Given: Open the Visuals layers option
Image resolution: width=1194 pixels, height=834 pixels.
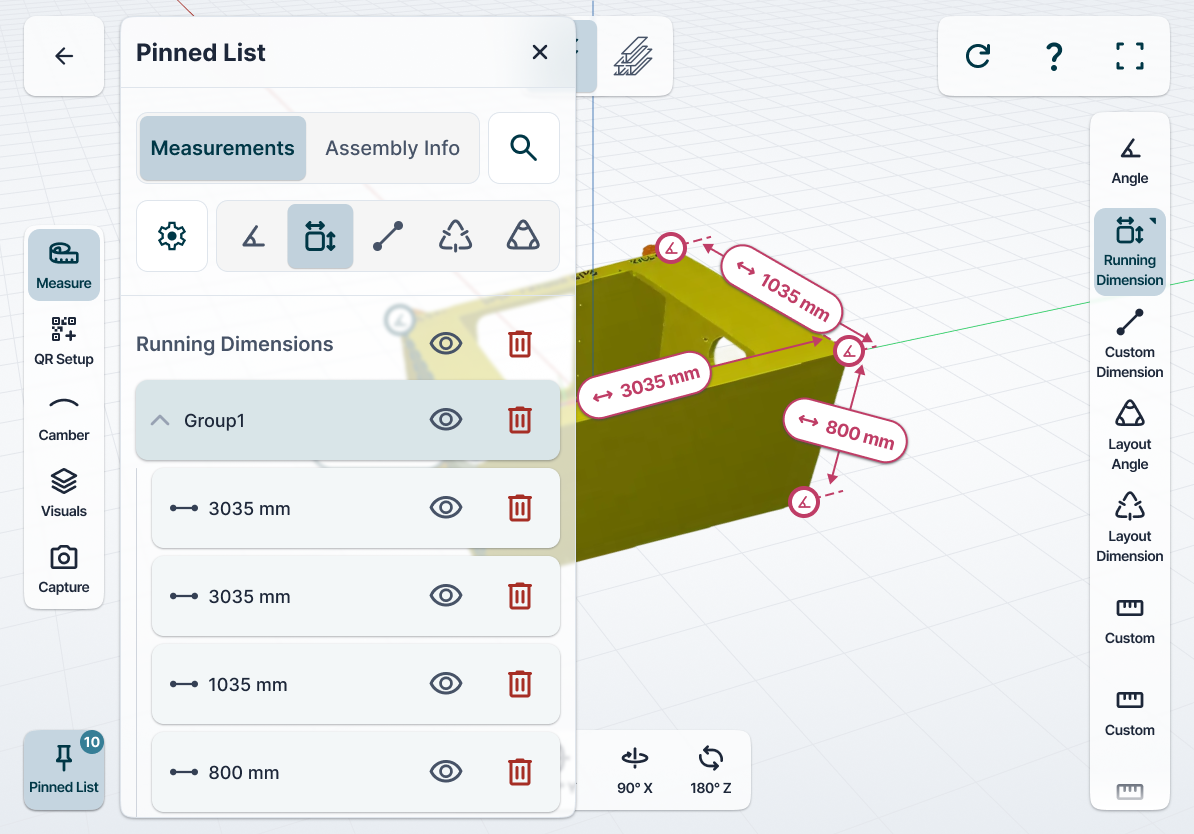Looking at the screenshot, I should click(x=64, y=494).
